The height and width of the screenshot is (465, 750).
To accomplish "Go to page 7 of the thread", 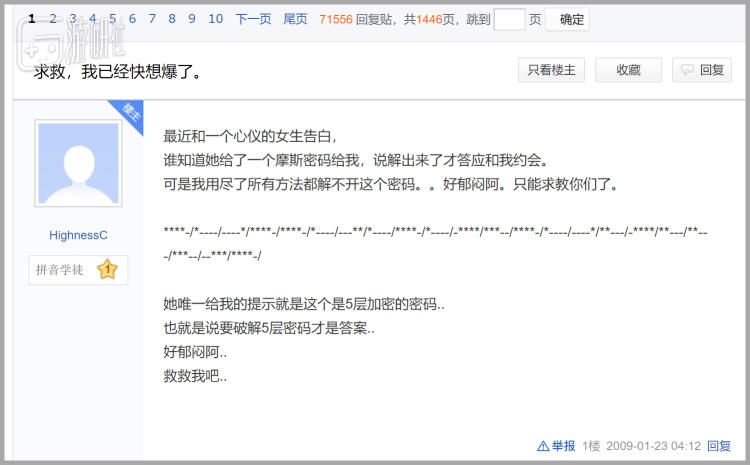I will (x=152, y=19).
